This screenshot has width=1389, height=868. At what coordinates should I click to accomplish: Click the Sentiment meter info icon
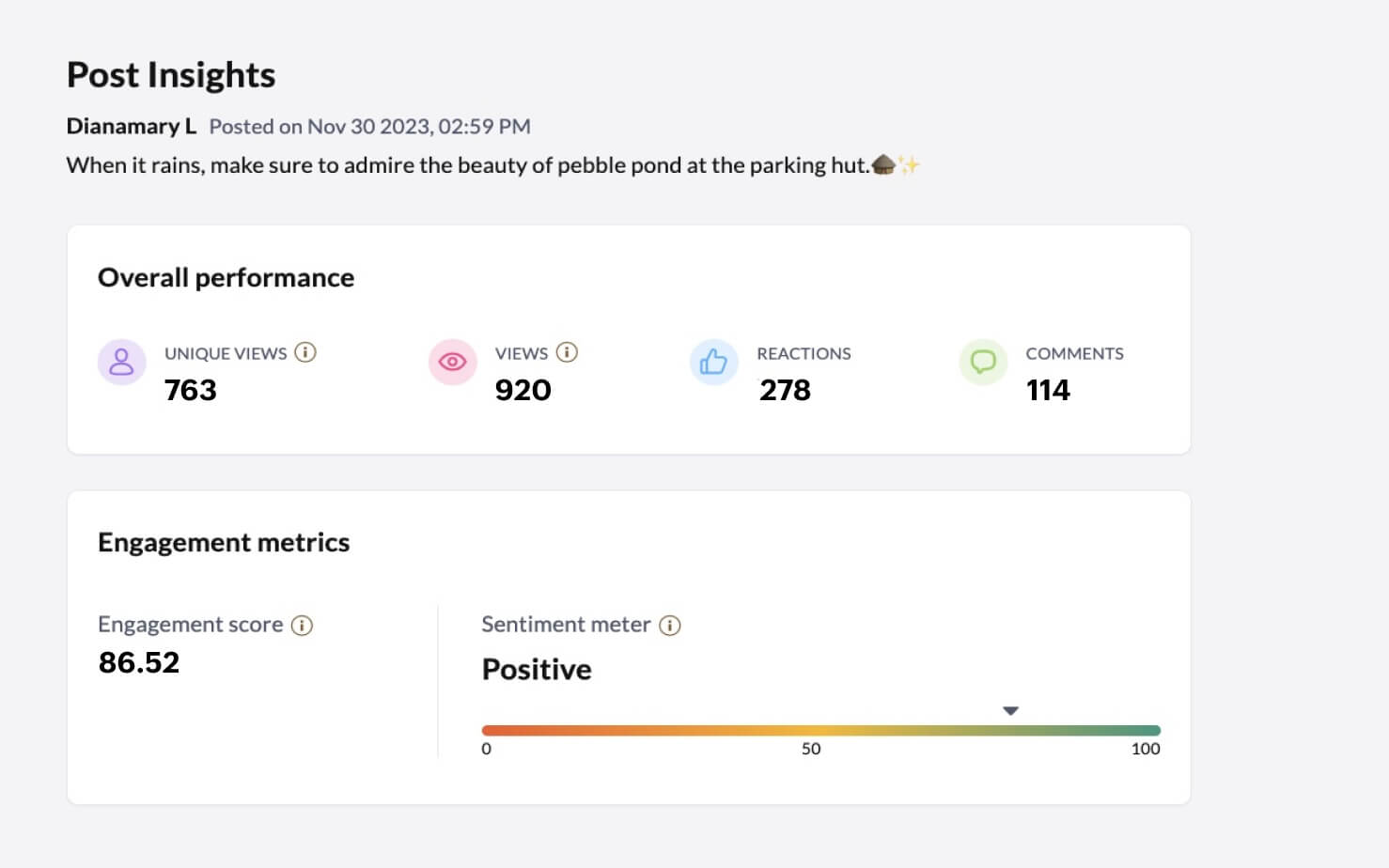669,625
